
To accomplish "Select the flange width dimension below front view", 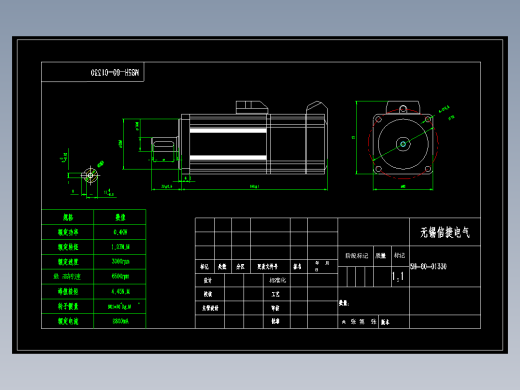I will [403, 187].
